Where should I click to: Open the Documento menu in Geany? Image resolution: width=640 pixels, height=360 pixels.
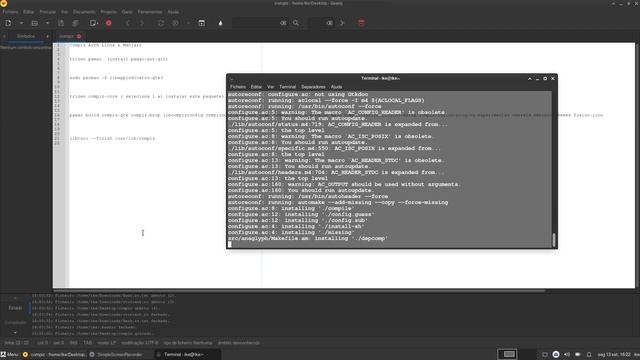coord(84,12)
